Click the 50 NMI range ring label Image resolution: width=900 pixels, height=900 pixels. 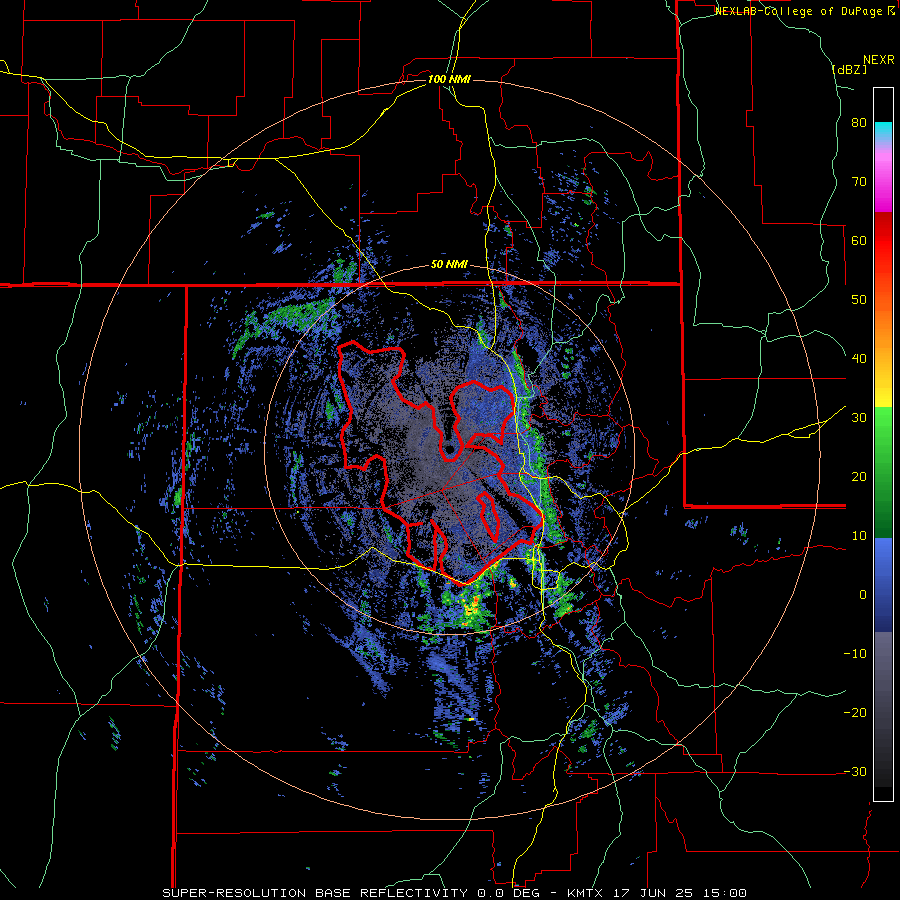[449, 265]
